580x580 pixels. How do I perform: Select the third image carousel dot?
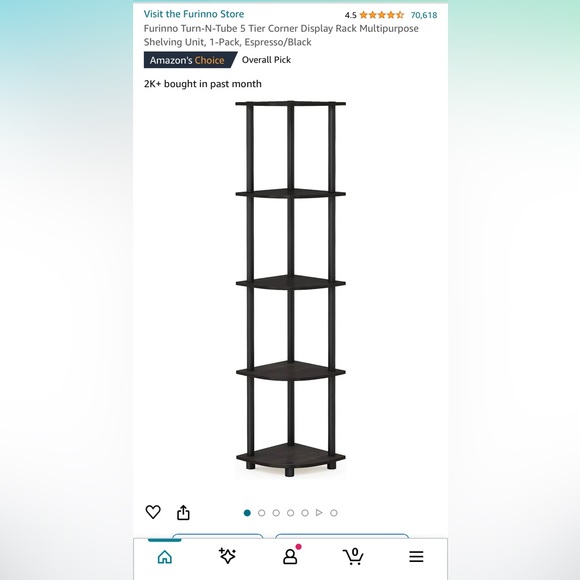point(276,513)
